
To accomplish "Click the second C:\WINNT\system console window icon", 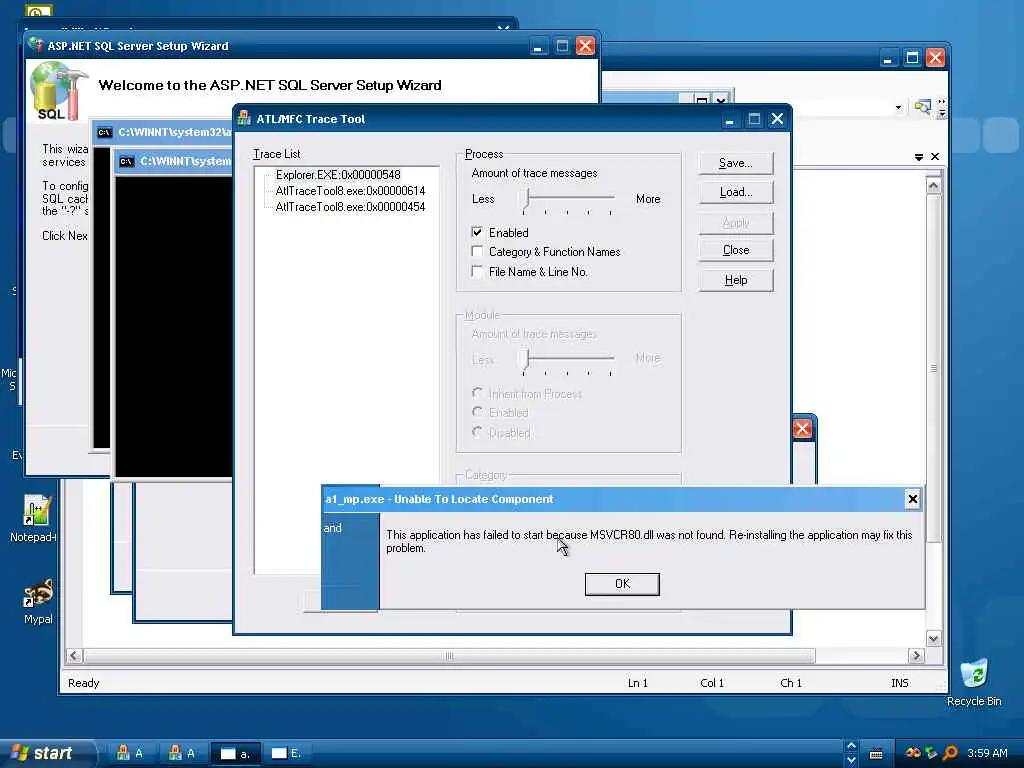I will pyautogui.click(x=127, y=161).
